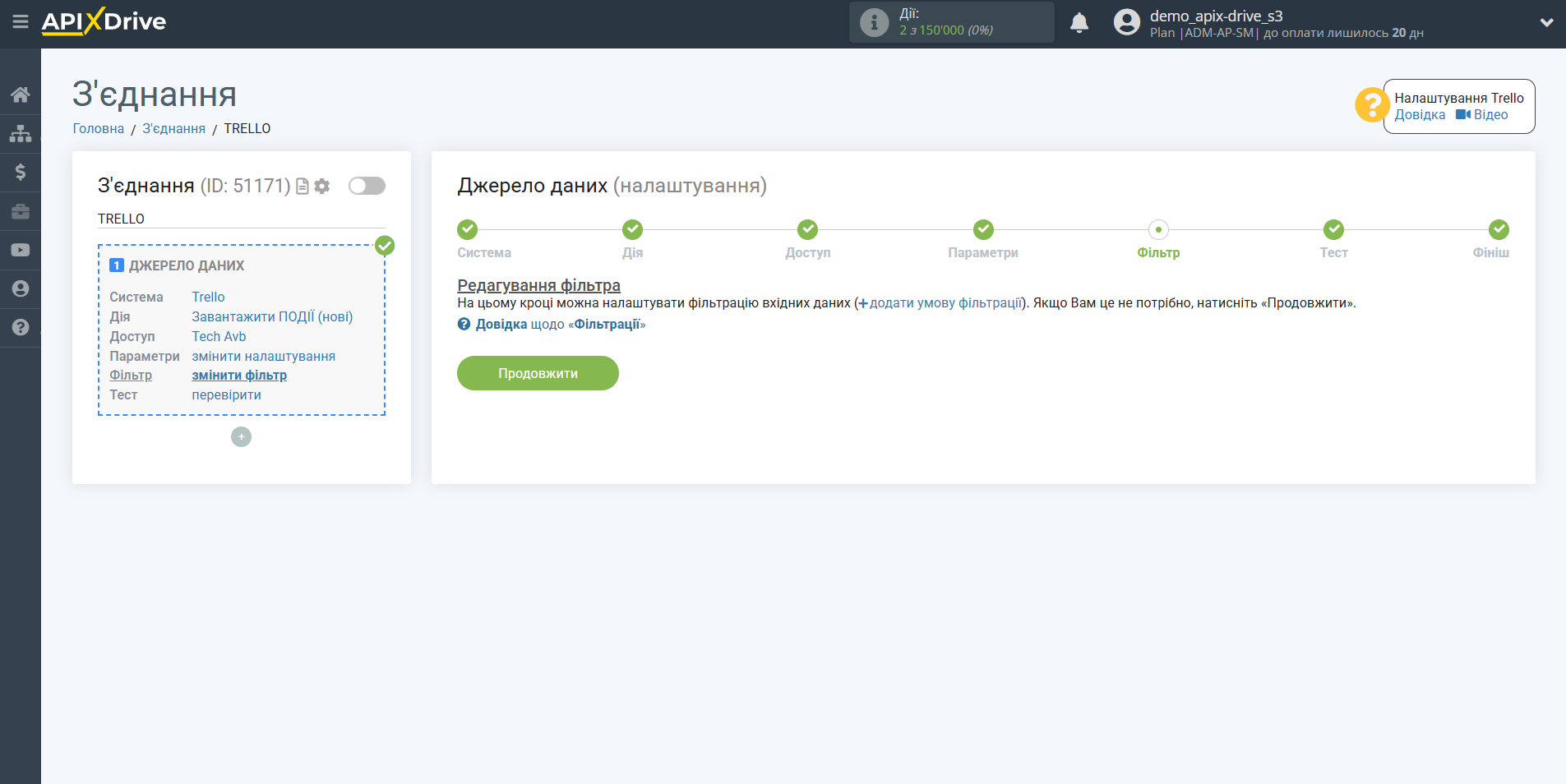The width and height of the screenshot is (1566, 784).
Task: Expand the account dropdown chevron
Action: coord(1546,22)
